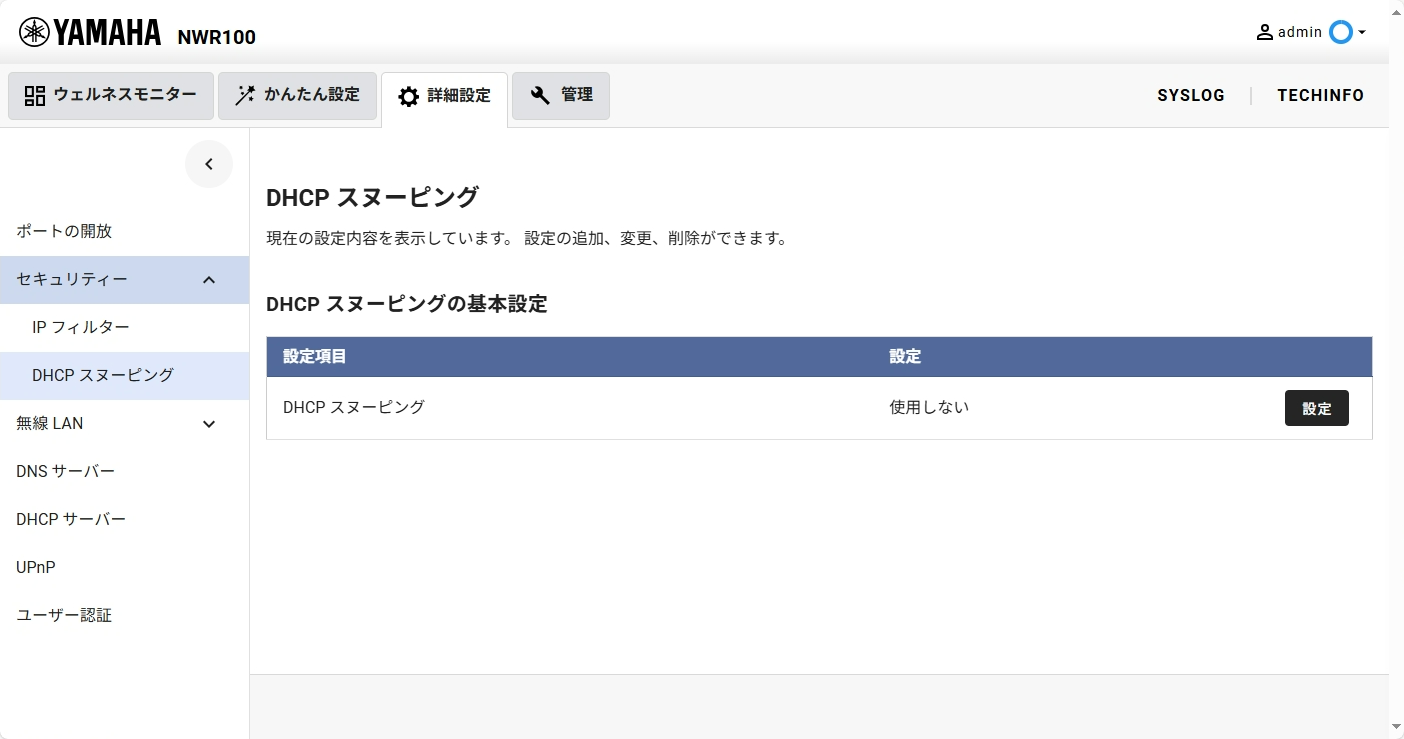The image size is (1404, 739).
Task: Open the admin account dropdown arrow
Action: click(x=1362, y=33)
